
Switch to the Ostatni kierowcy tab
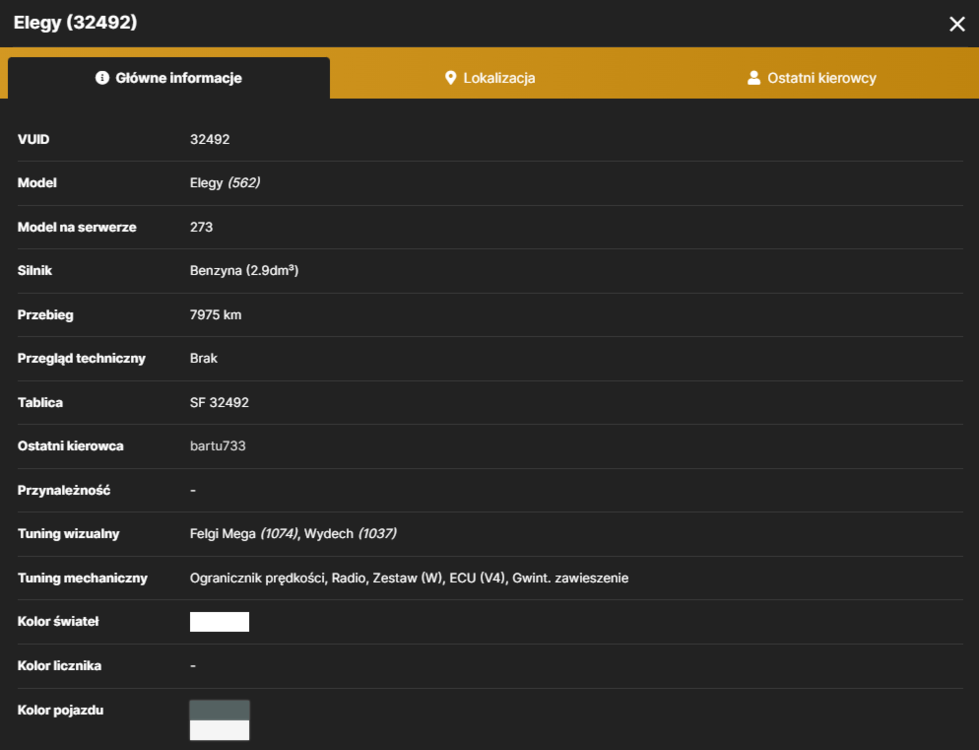click(812, 78)
